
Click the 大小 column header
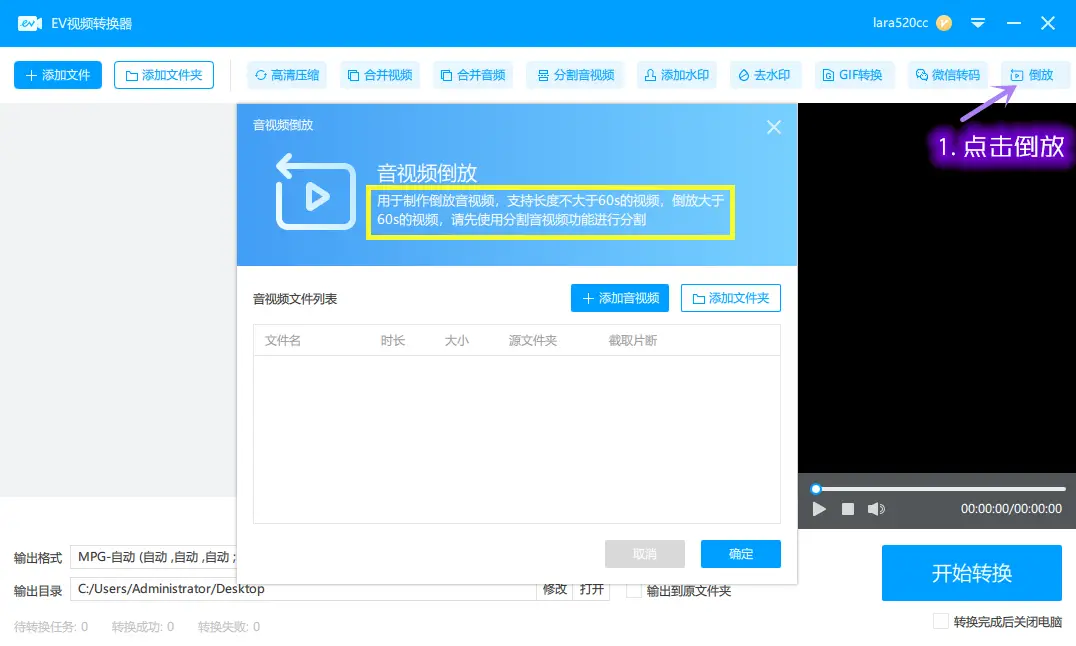coord(456,341)
